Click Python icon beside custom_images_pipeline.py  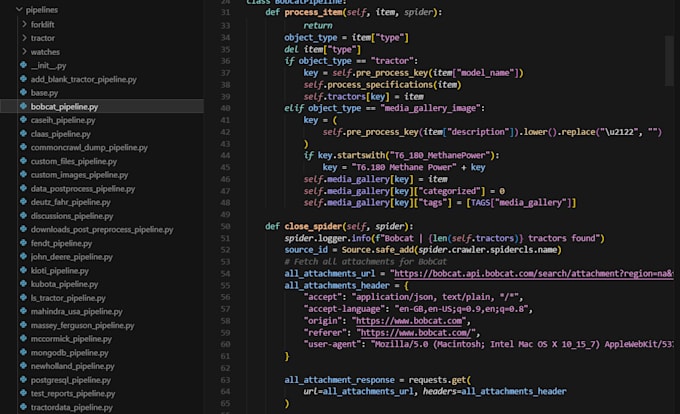[x=23, y=174]
